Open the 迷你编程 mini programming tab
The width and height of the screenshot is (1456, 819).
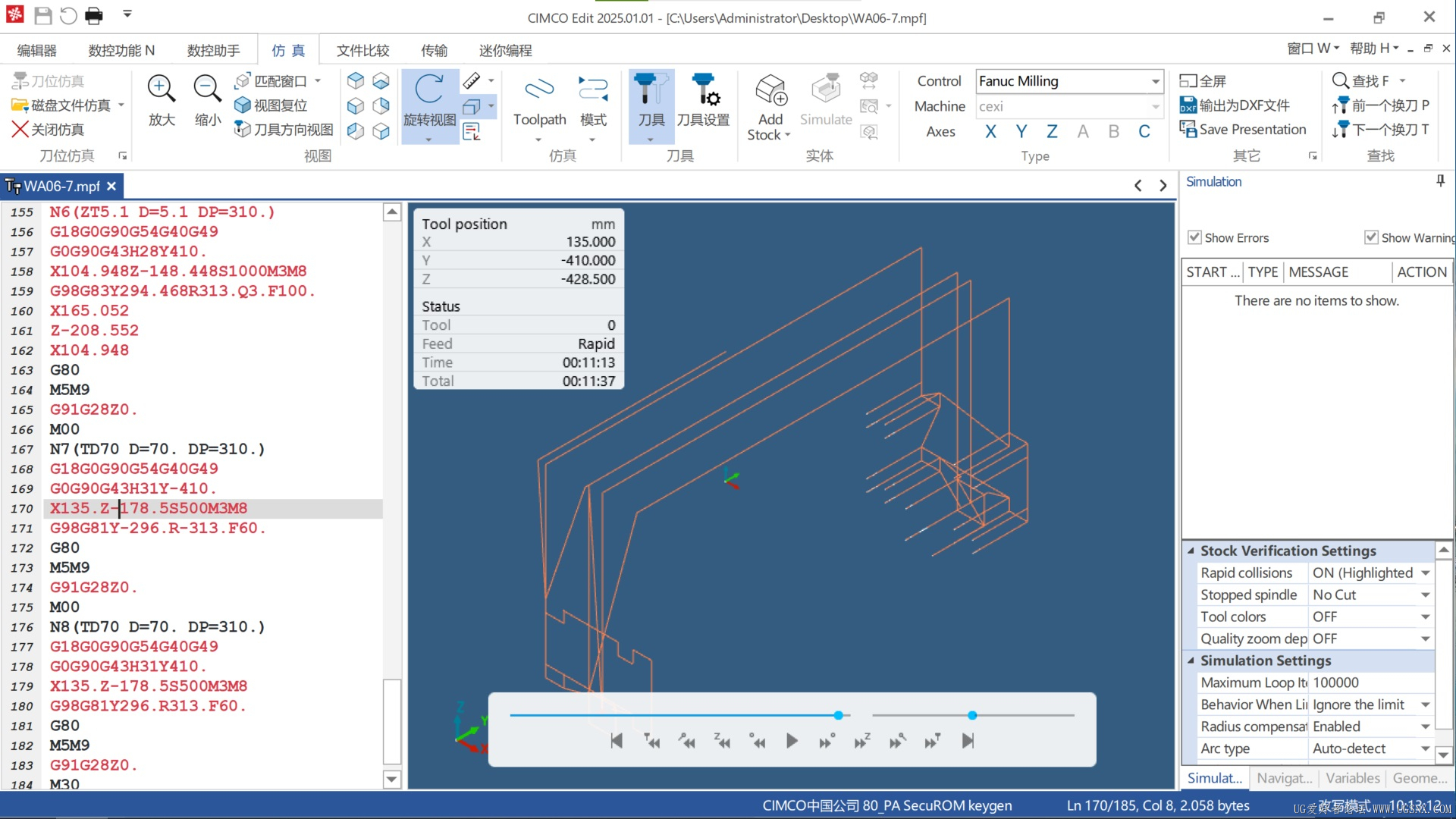tap(505, 50)
